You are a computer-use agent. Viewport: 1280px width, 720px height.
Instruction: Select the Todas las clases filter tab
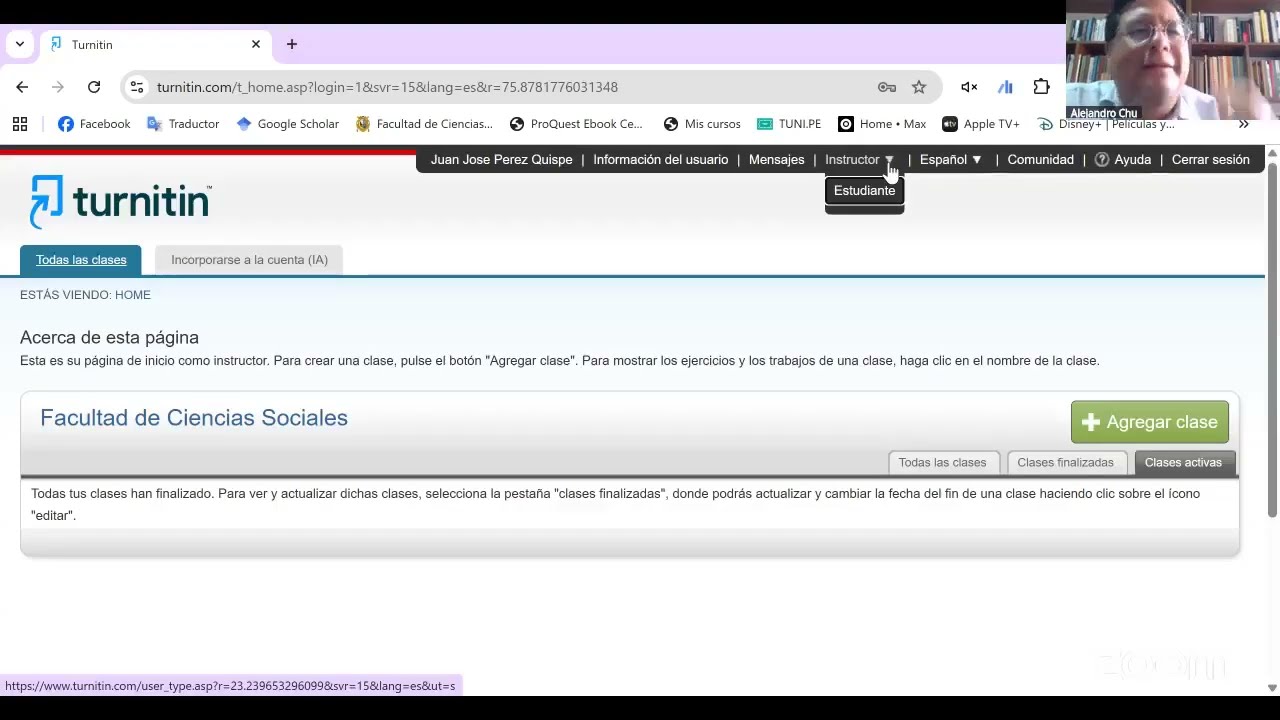click(942, 462)
